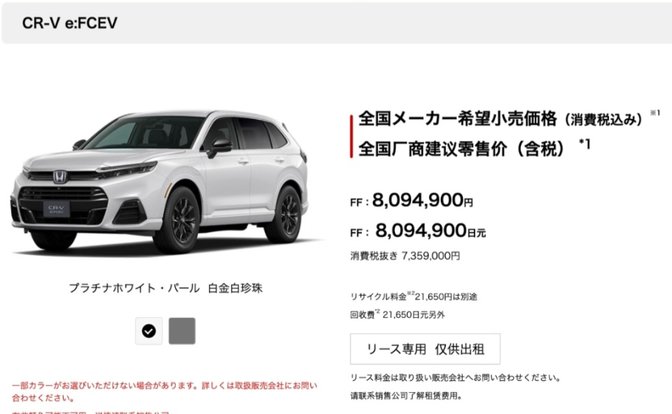The height and width of the screenshot is (414, 672).
Task: Select the gray body color swatch
Action: pyautogui.click(x=182, y=331)
